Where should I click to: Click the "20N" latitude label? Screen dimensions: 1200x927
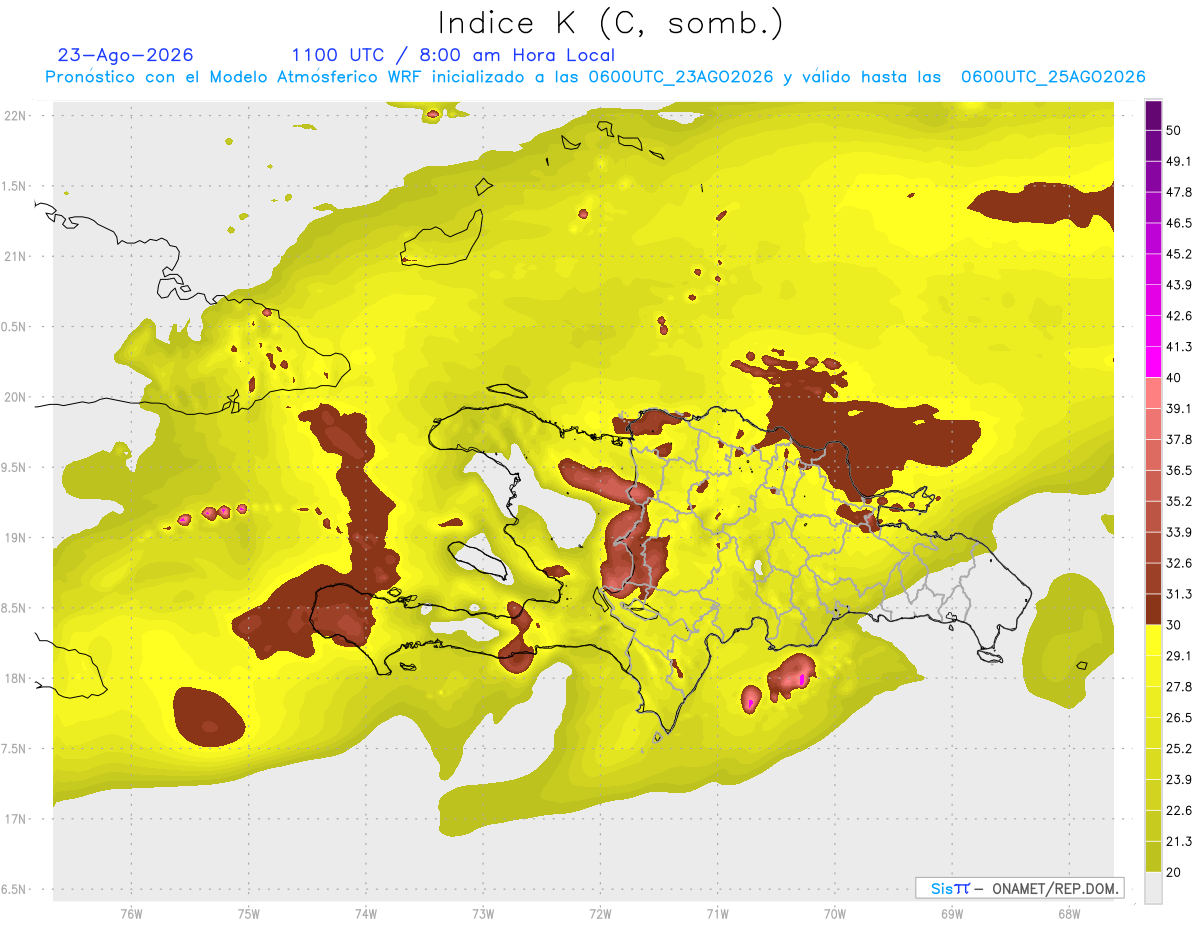15,397
